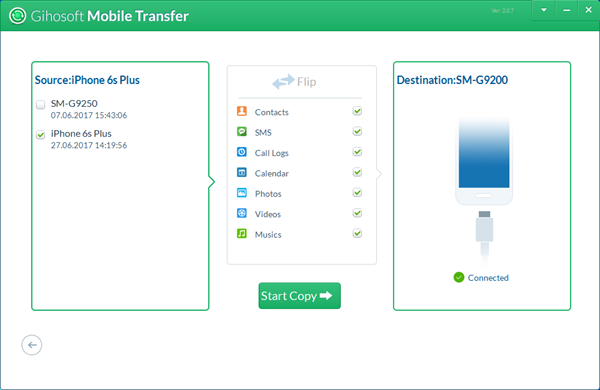Click the Musics label
This screenshot has width=600, height=390.
point(268,235)
